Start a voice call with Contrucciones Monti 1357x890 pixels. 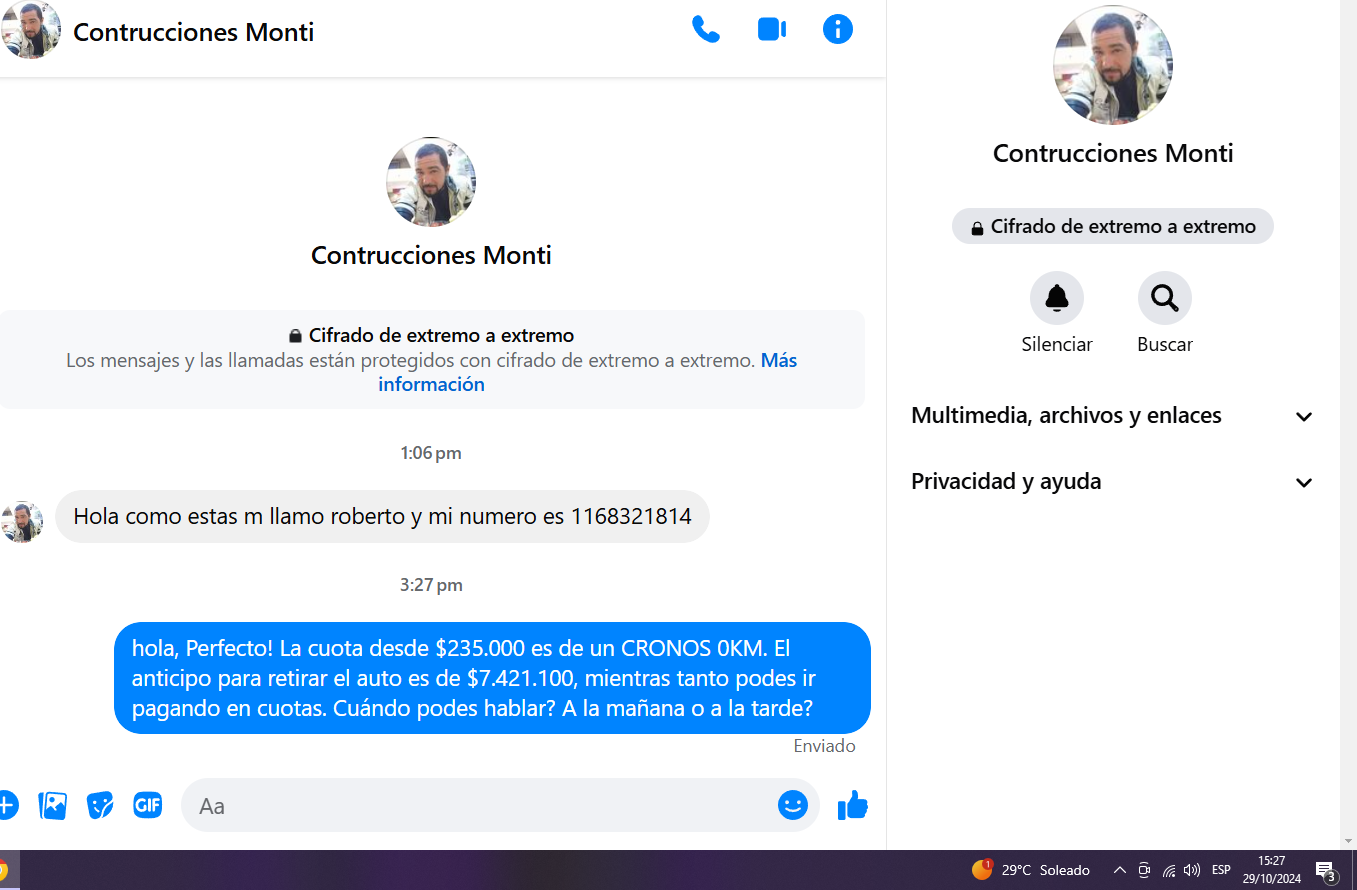pyautogui.click(x=706, y=30)
